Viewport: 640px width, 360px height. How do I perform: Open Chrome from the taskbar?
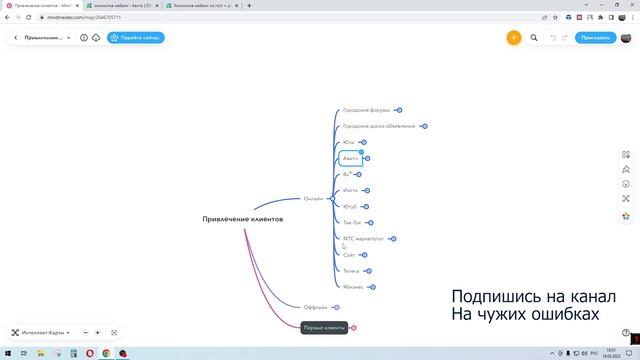[x=106, y=353]
